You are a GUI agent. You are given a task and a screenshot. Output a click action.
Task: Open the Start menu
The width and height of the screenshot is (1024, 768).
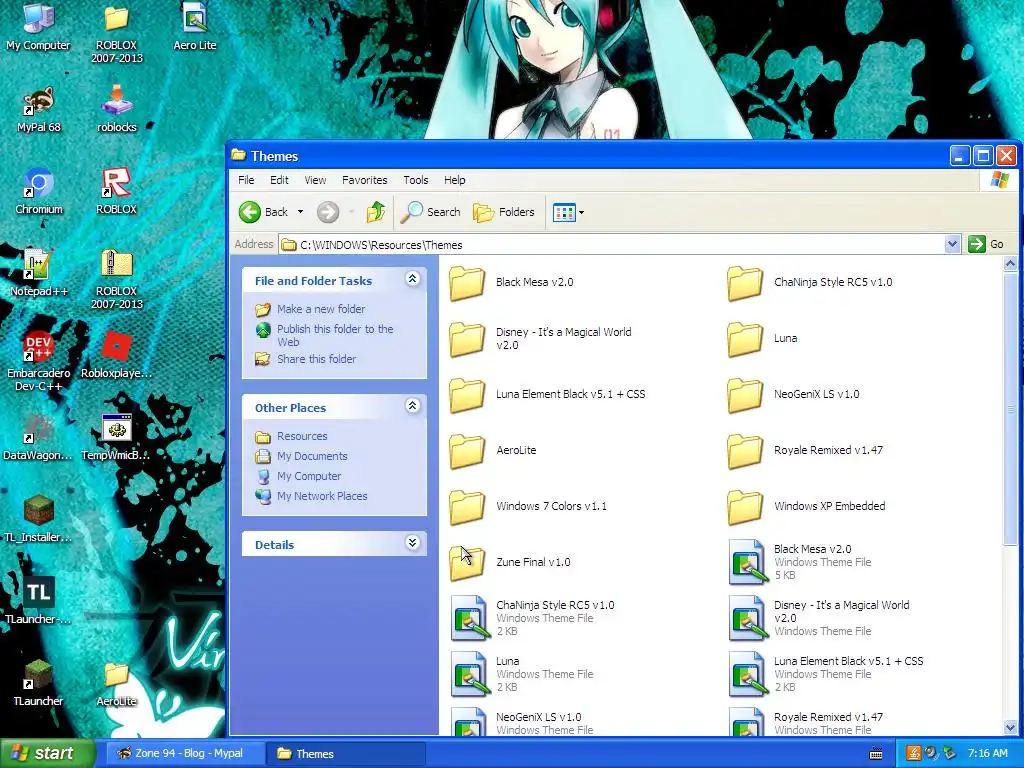click(46, 753)
